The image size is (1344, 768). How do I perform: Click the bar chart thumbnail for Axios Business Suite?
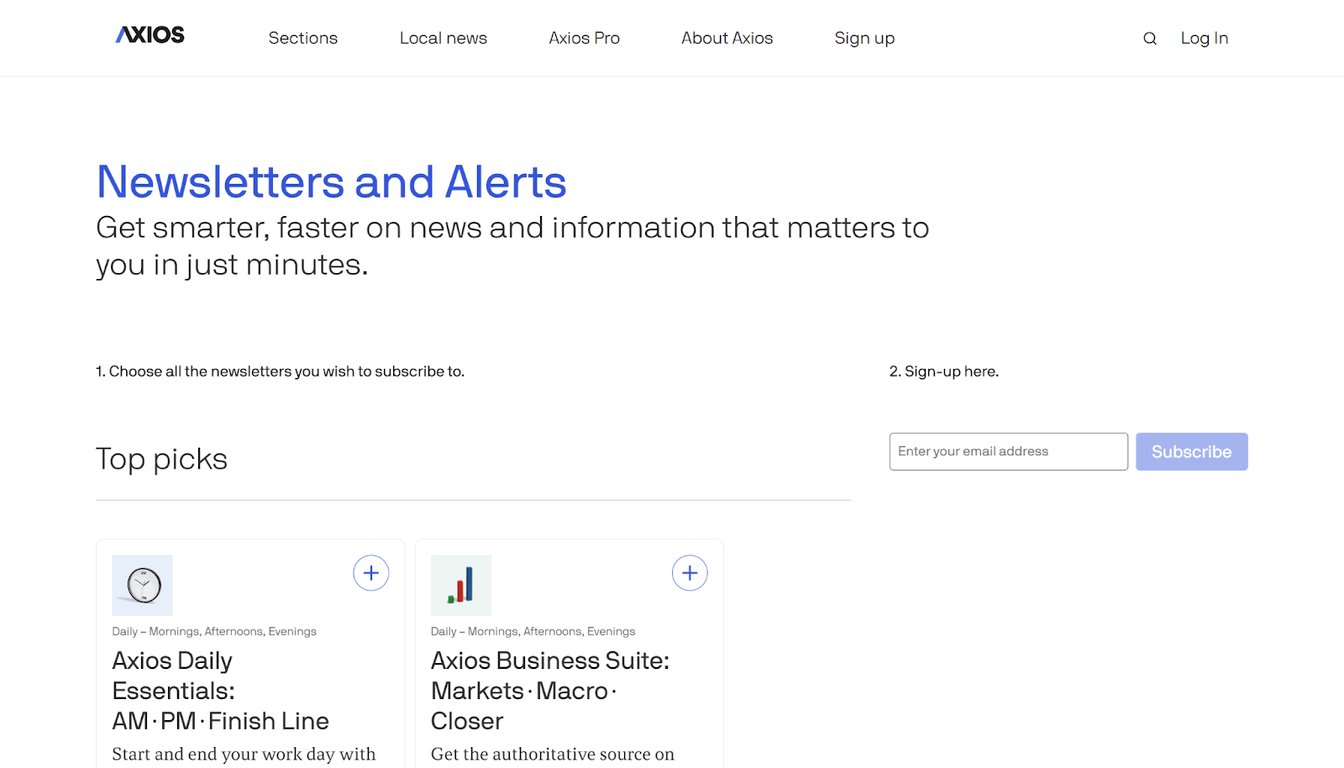[460, 585]
